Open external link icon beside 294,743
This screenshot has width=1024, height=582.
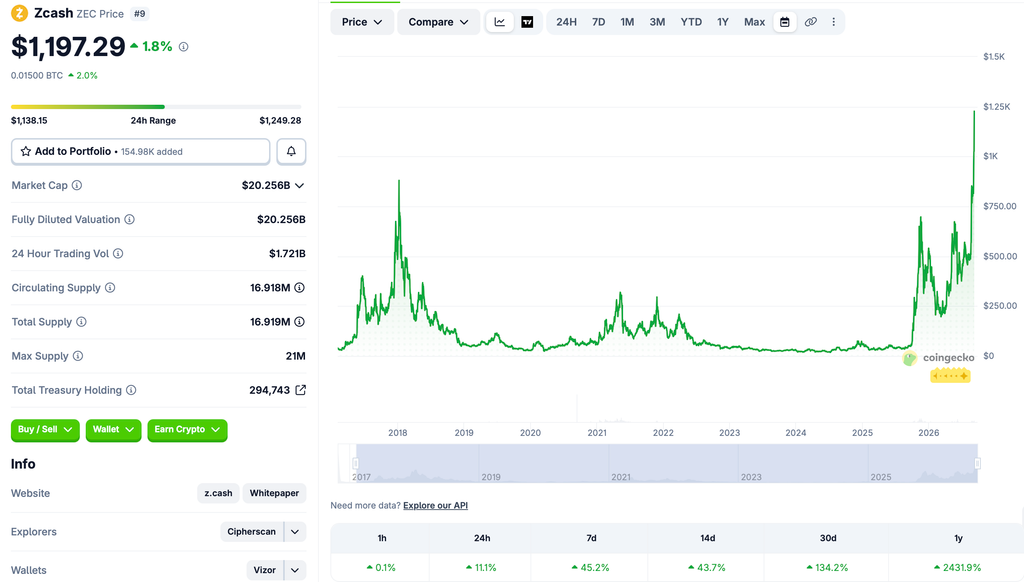coord(300,390)
